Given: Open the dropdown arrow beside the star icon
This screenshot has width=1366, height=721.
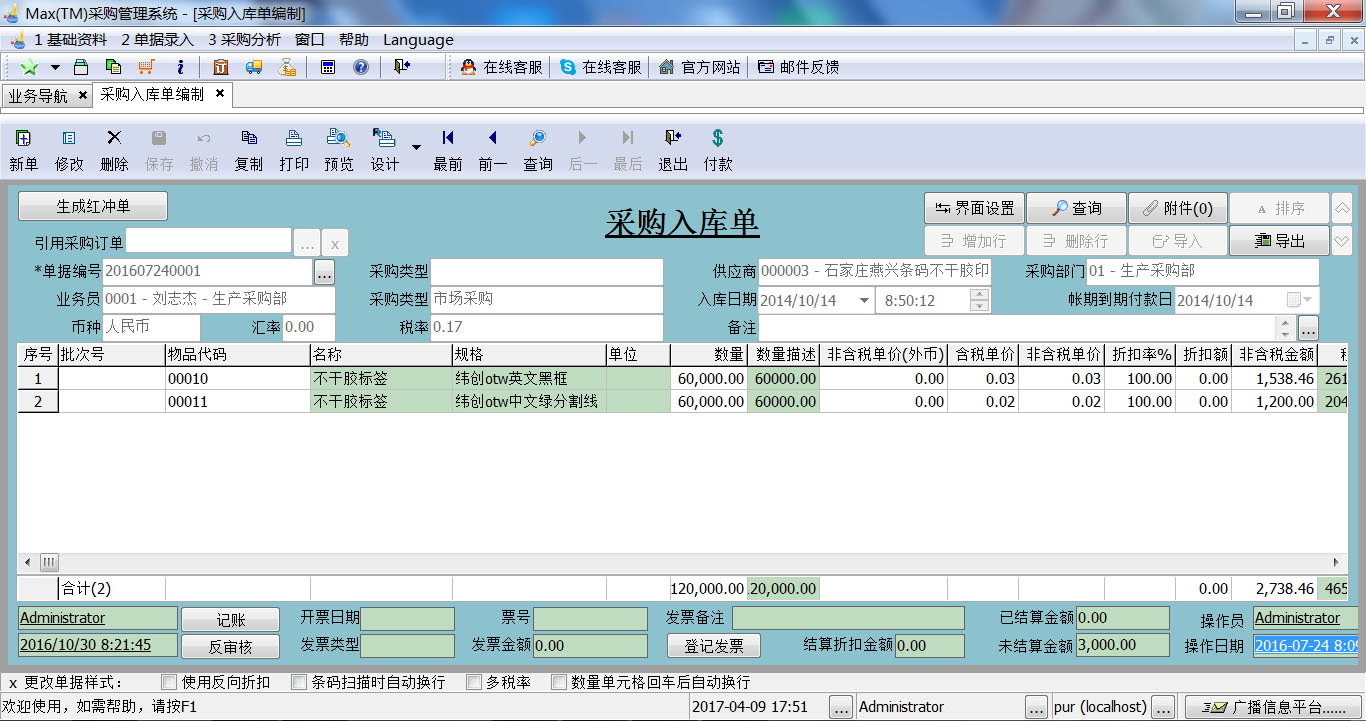Looking at the screenshot, I should click(55, 67).
